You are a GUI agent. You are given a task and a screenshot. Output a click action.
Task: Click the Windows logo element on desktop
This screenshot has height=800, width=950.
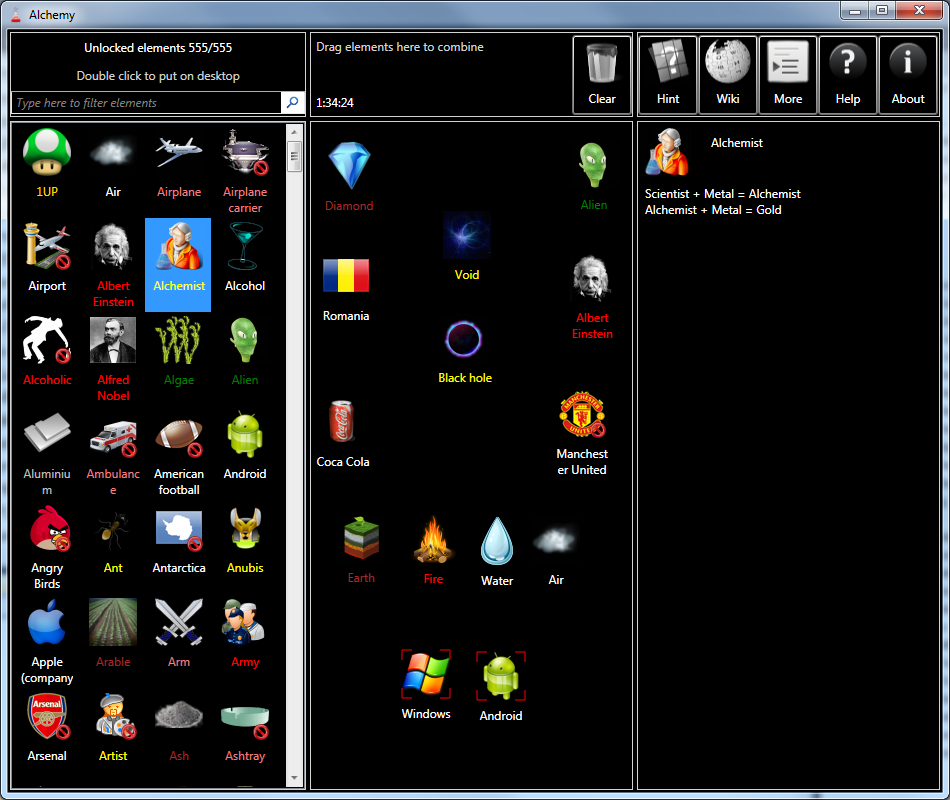(x=426, y=685)
